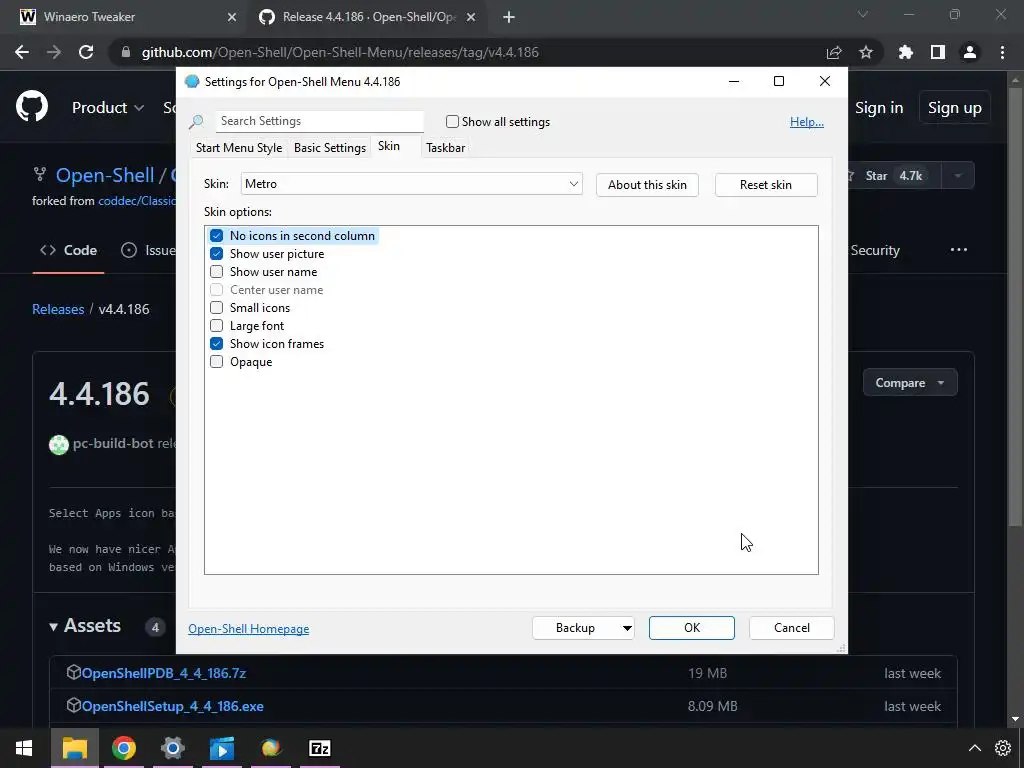This screenshot has width=1024, height=768.
Task: Open a new Chrome tab
Action: point(509,17)
